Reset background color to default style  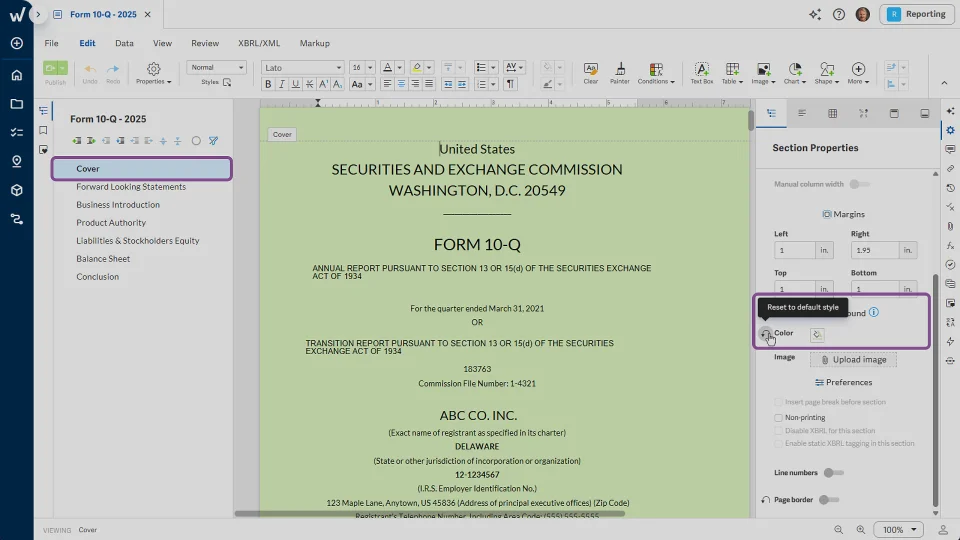coord(765,334)
